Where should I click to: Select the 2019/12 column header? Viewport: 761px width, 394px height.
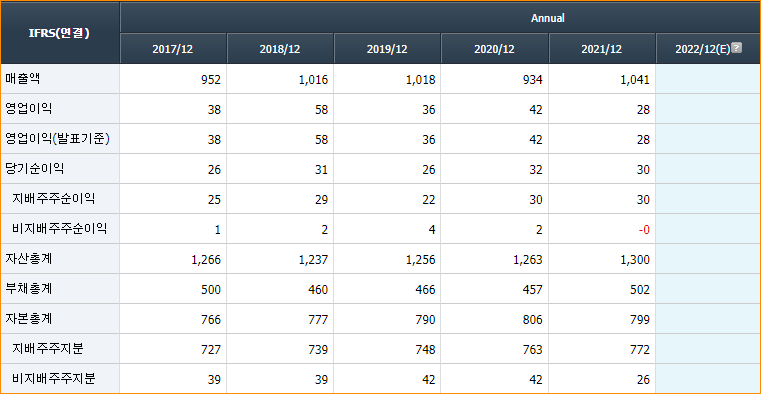click(387, 49)
